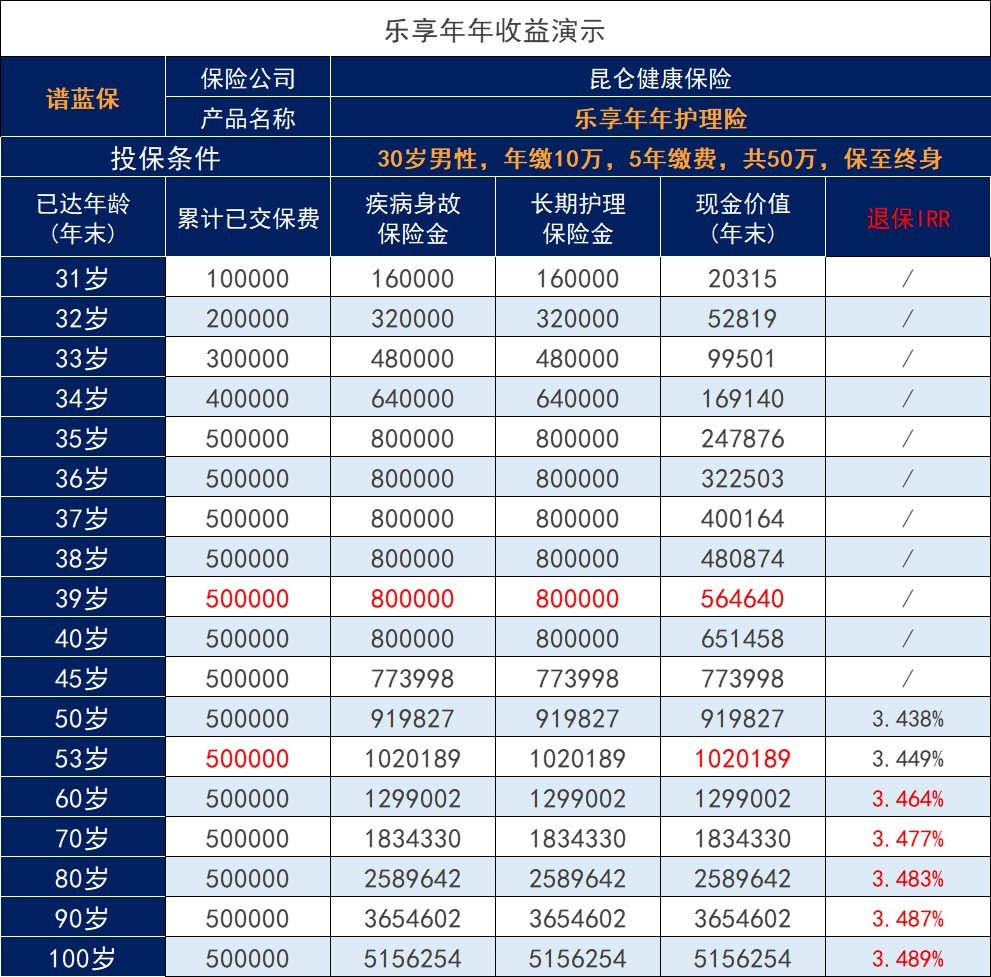
Task: Click the red cash value 564640
Action: tap(742, 599)
